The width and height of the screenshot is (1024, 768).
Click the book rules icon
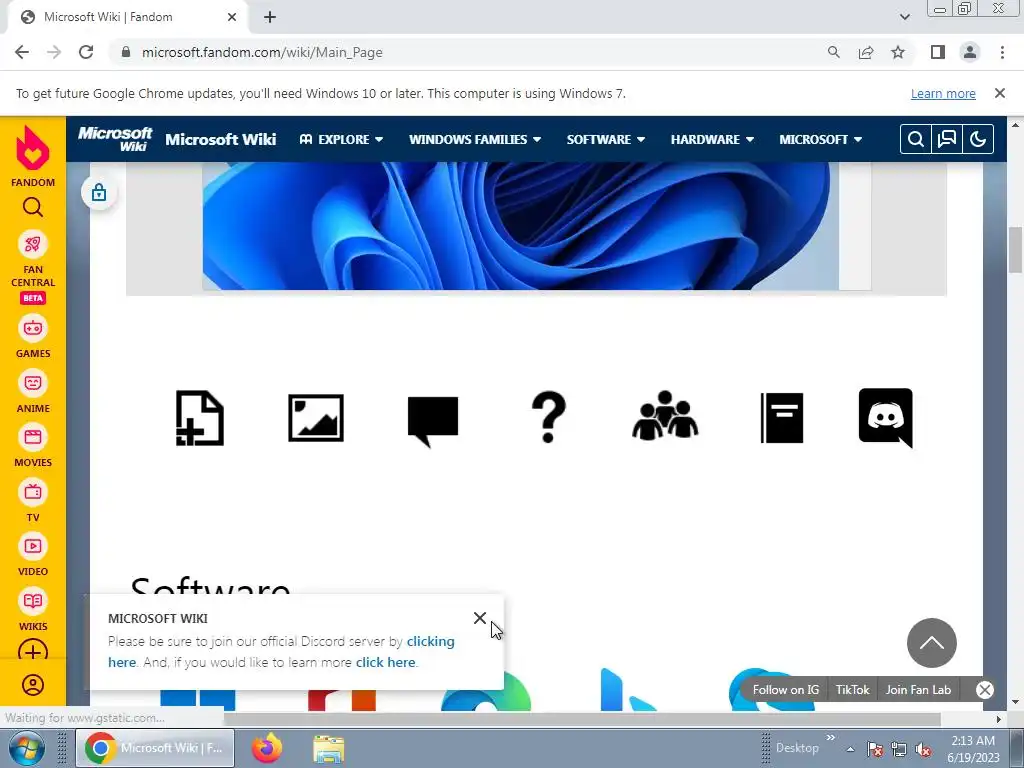(x=782, y=418)
